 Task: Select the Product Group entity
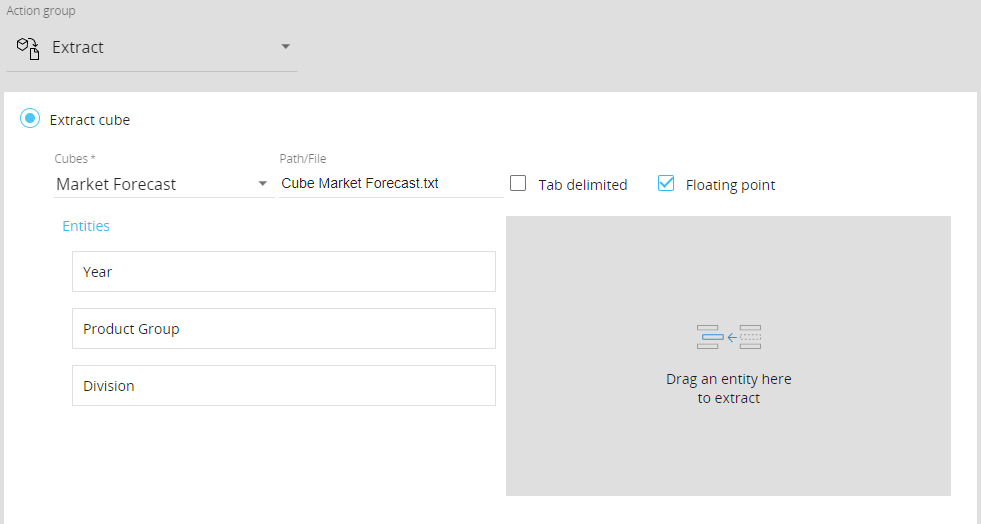283,329
